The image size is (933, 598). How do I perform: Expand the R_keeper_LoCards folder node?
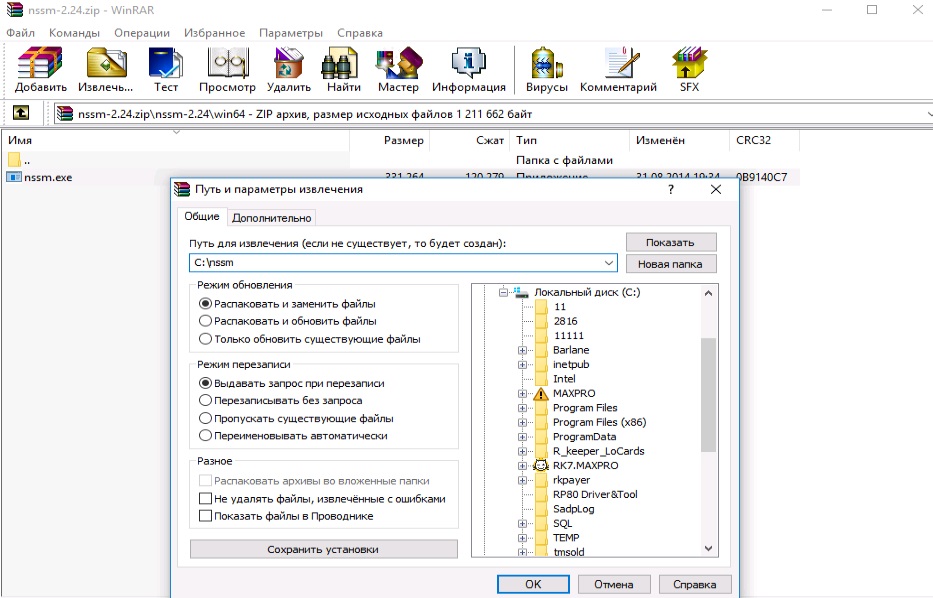(522, 451)
